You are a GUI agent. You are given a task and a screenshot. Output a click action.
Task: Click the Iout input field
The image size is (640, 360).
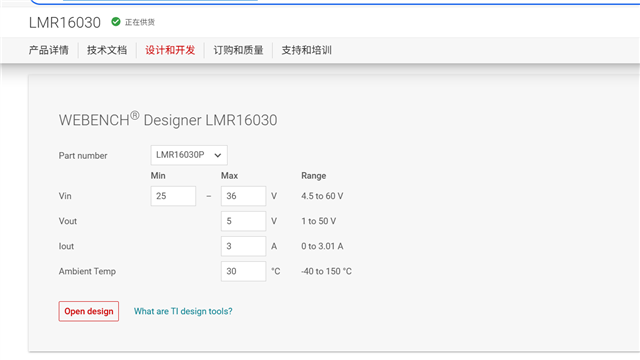tap(244, 246)
